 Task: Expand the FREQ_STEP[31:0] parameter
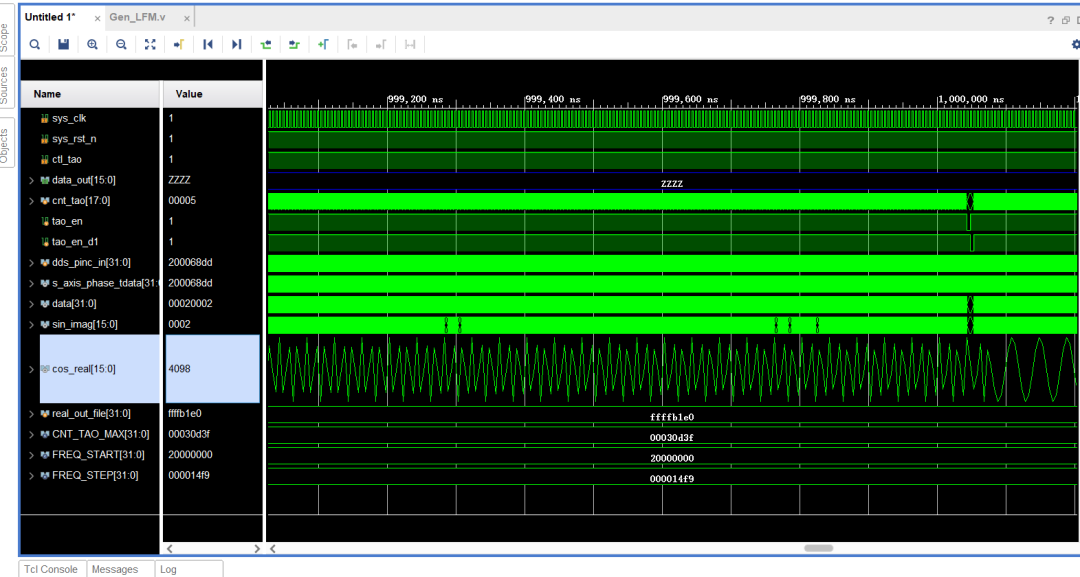click(31, 476)
